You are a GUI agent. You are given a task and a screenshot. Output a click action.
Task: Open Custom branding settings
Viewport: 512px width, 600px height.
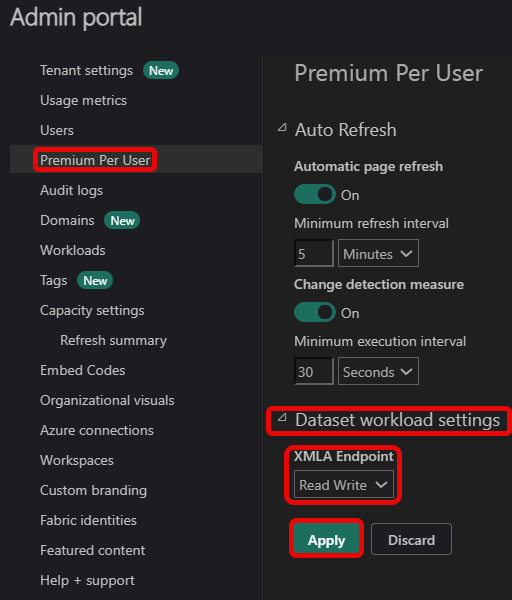tap(93, 491)
